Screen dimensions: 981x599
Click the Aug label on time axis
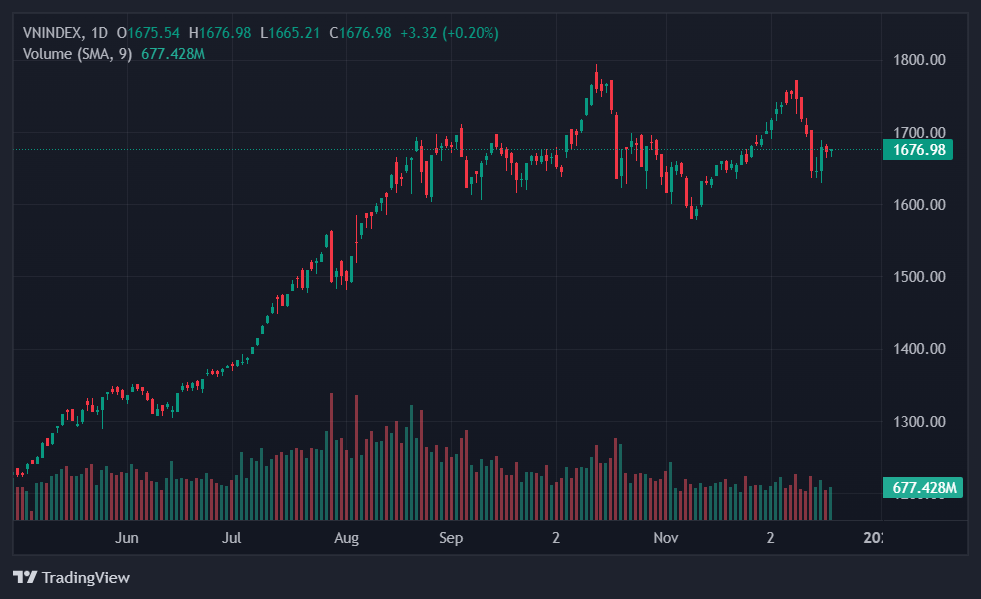pos(346,538)
